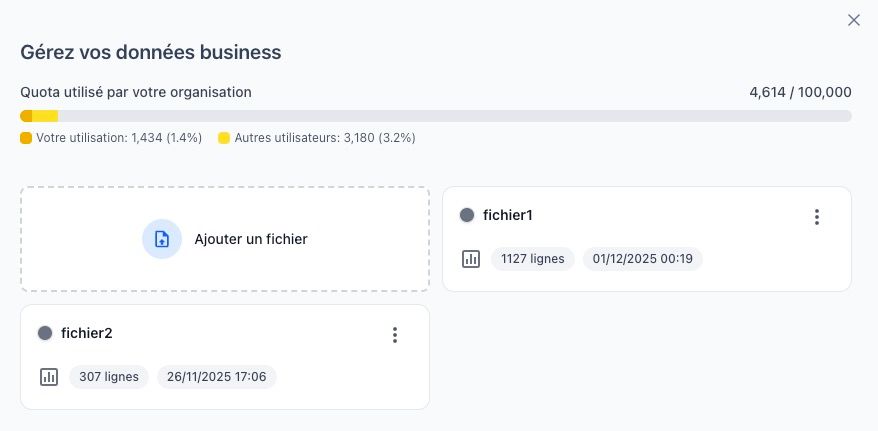Image resolution: width=878 pixels, height=431 pixels.
Task: Click the chart icon in fichier2 card
Action: coord(49,377)
